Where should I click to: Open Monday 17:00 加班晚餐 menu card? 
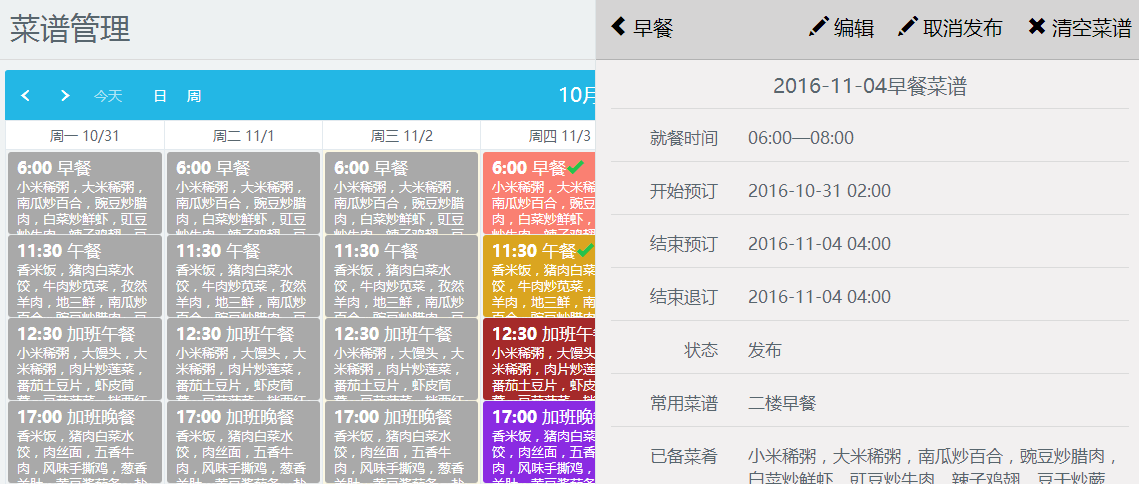coord(84,441)
